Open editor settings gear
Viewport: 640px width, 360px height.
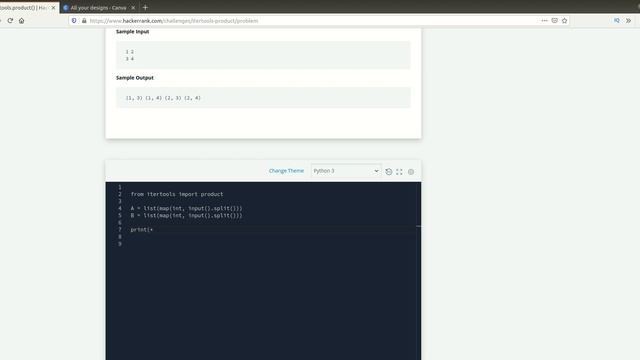411,171
